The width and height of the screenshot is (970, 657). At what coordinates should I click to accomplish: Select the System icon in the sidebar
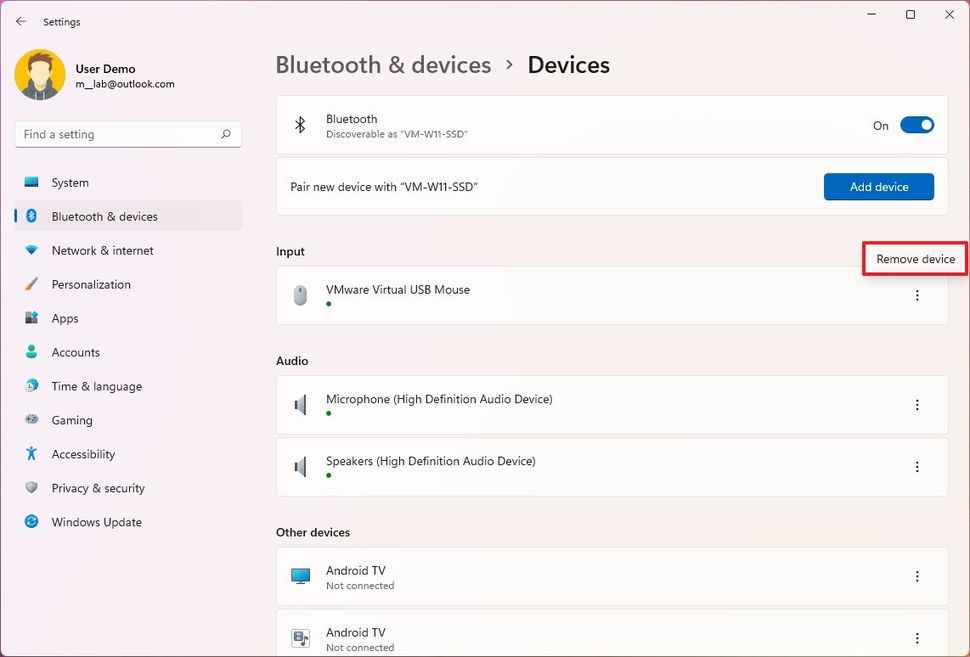pyautogui.click(x=33, y=182)
